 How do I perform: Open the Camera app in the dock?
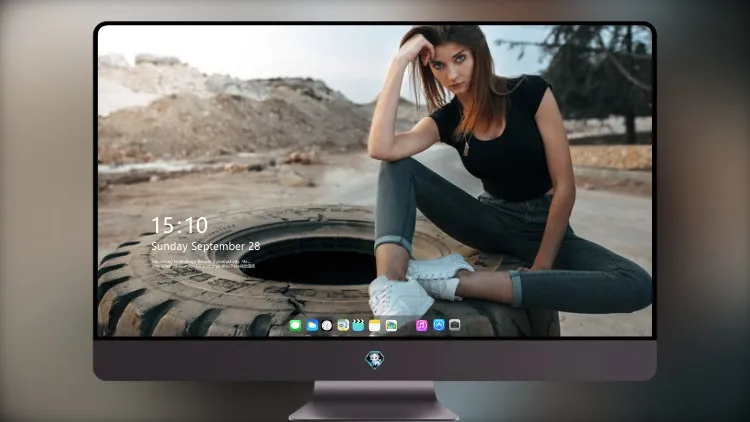(x=455, y=325)
